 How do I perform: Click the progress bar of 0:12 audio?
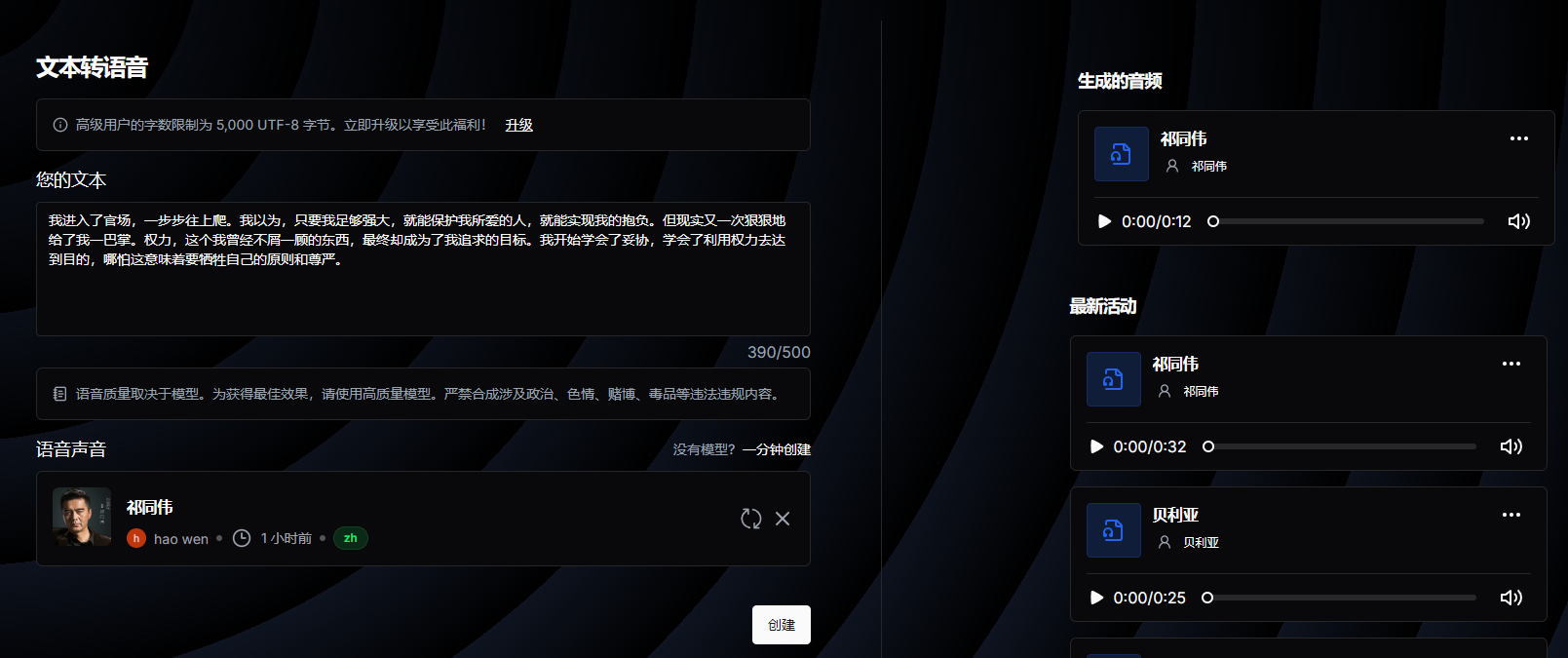(x=1346, y=221)
